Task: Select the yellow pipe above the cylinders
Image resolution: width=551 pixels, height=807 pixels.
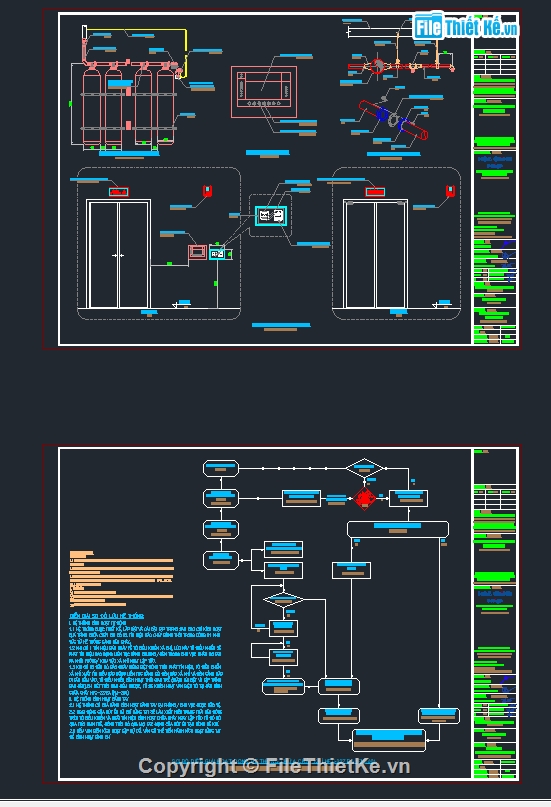Action: (x=138, y=49)
